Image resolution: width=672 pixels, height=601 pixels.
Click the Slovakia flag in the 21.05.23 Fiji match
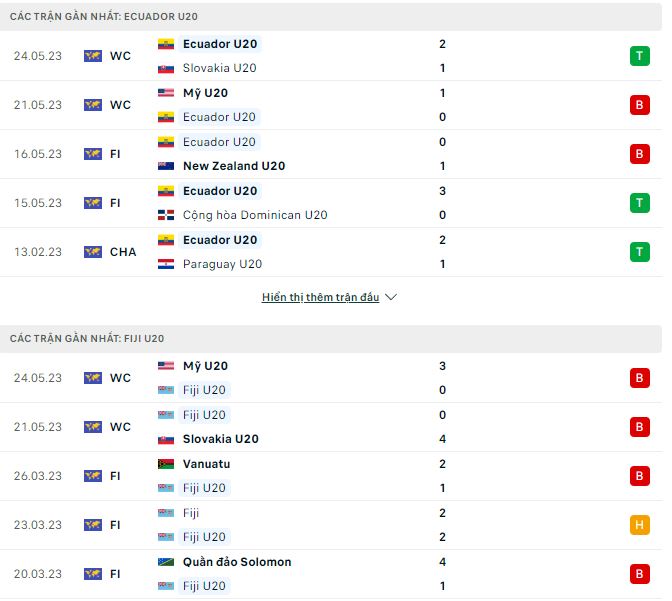(166, 439)
